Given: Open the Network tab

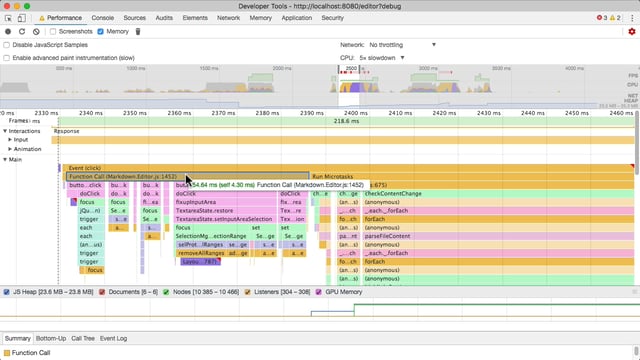Looking at the screenshot, I should [228, 18].
